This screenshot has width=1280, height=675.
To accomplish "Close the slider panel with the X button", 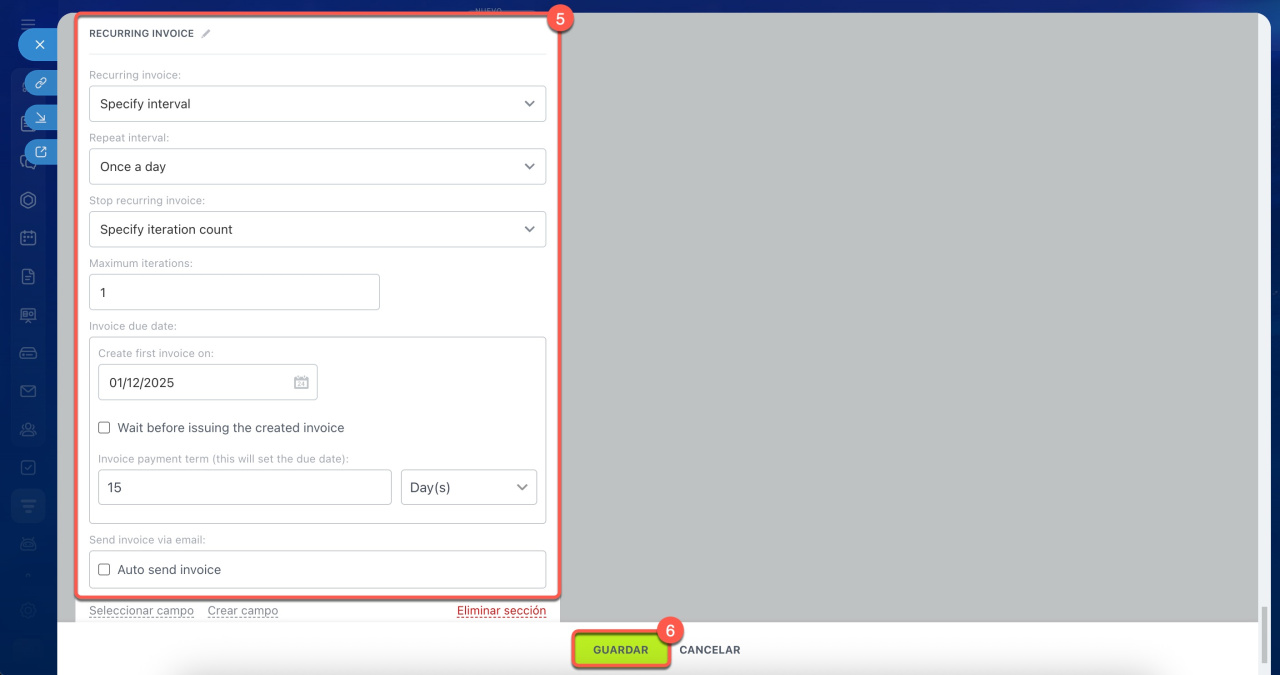I will tap(40, 45).
